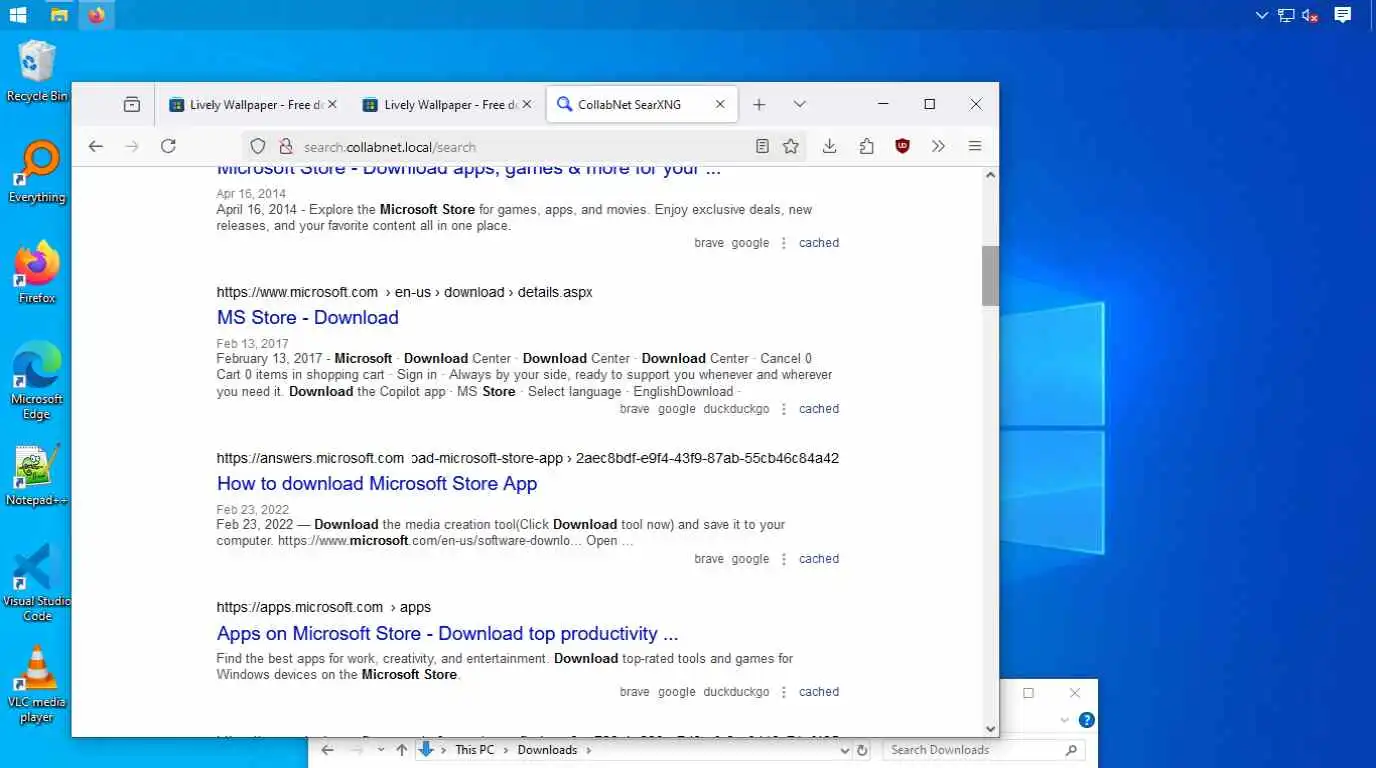Click duckduckgo engine label under MS Store - Download
Viewport: 1376px width, 768px height.
pyautogui.click(x=736, y=409)
